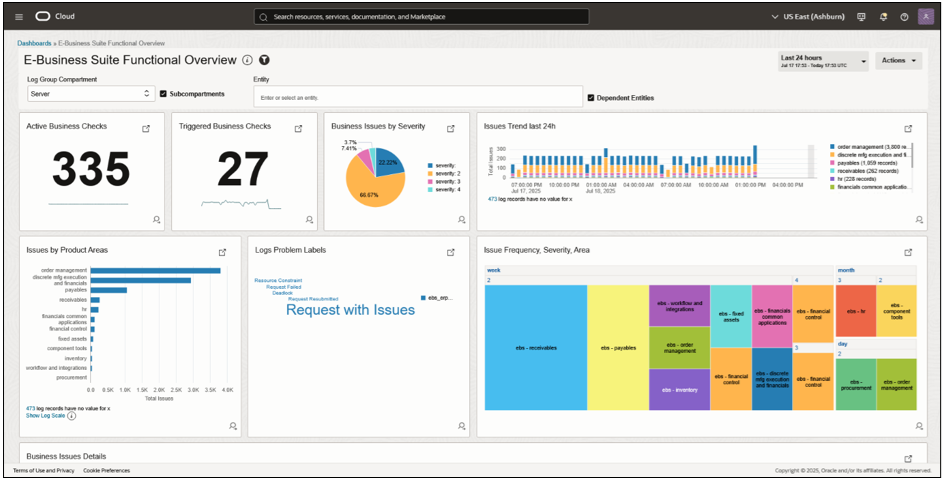Image resolution: width=944 pixels, height=480 pixels.
Task: Open Cloud Shell developer tools icon
Action: tap(861, 17)
